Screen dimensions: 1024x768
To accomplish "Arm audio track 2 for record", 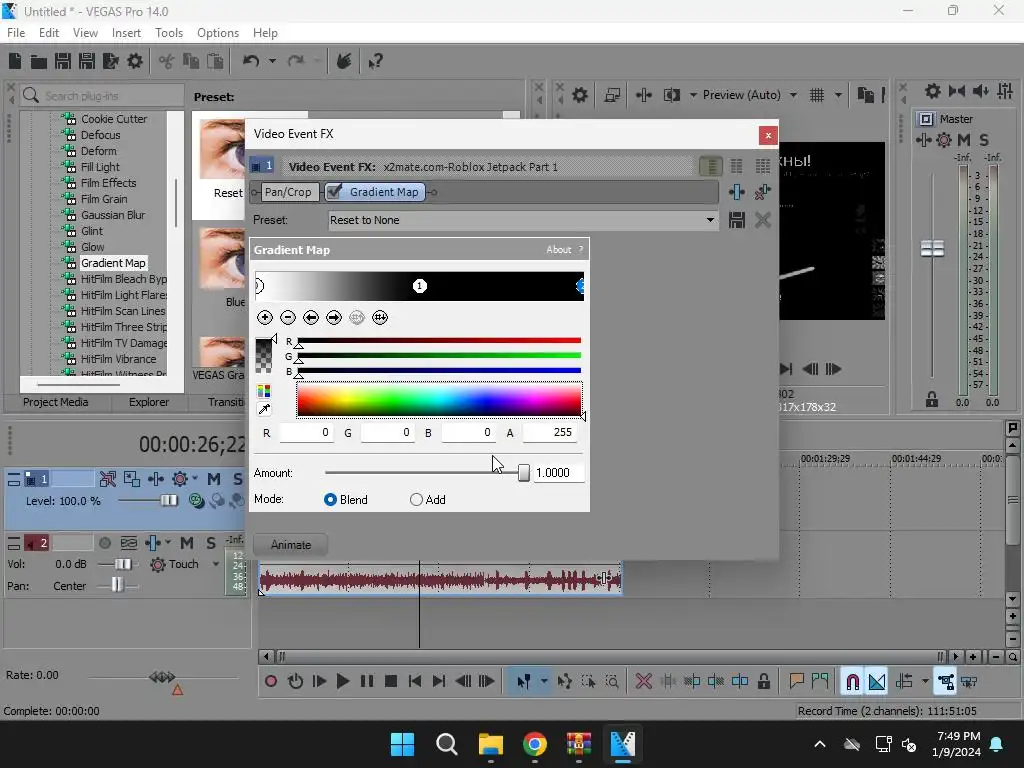I will [104, 543].
